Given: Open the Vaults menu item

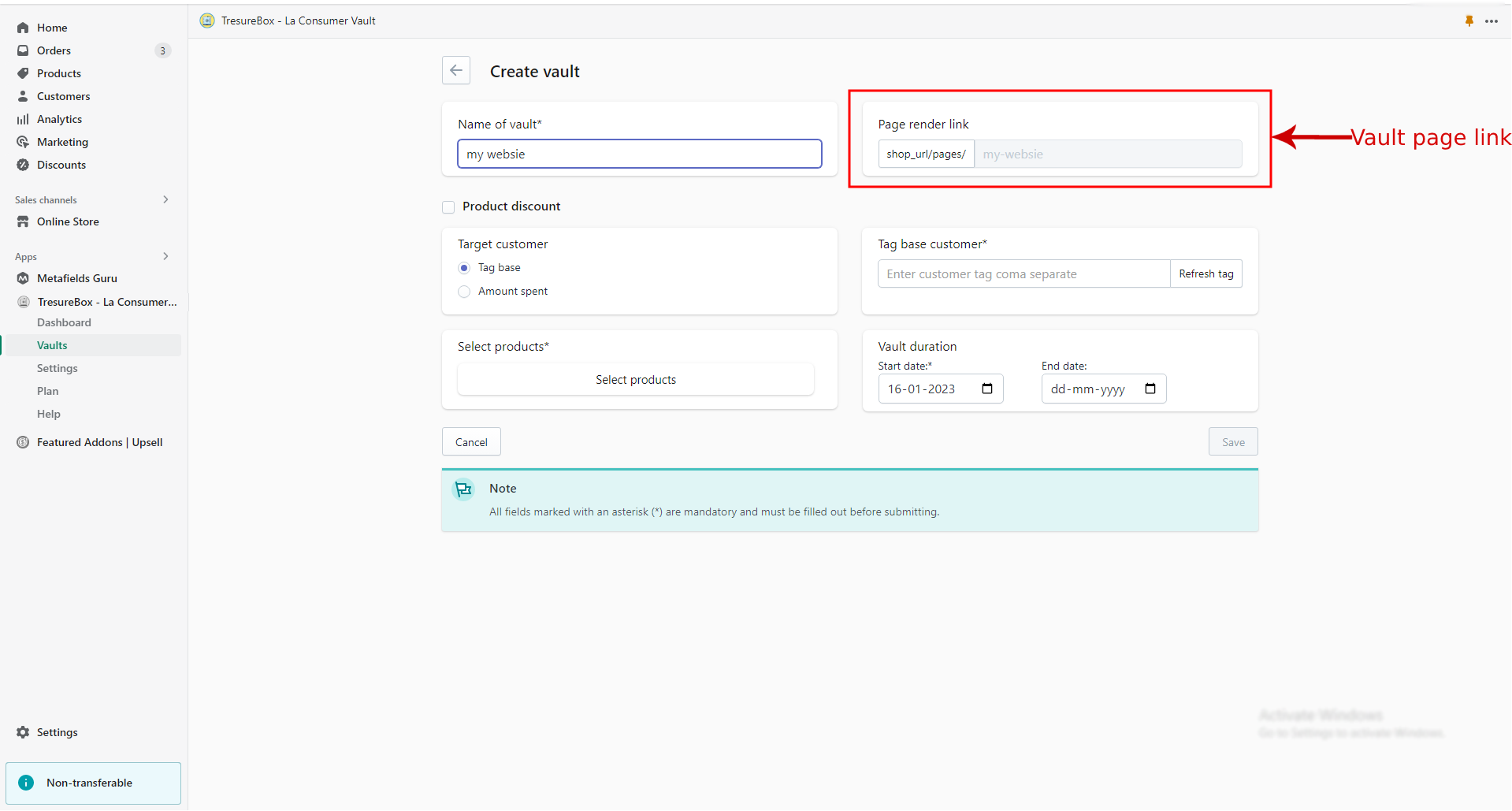Looking at the screenshot, I should pos(52,345).
